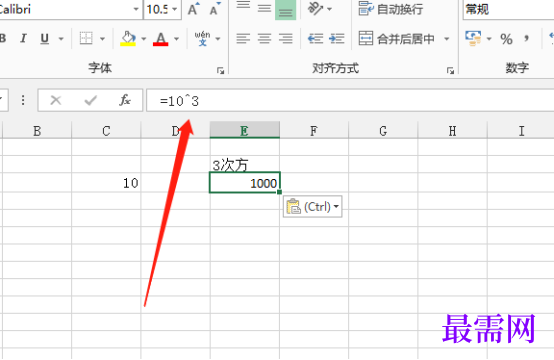Viewport: 554px width, 360px height.
Task: Open fill color dropdown arrow
Action: tap(143, 39)
